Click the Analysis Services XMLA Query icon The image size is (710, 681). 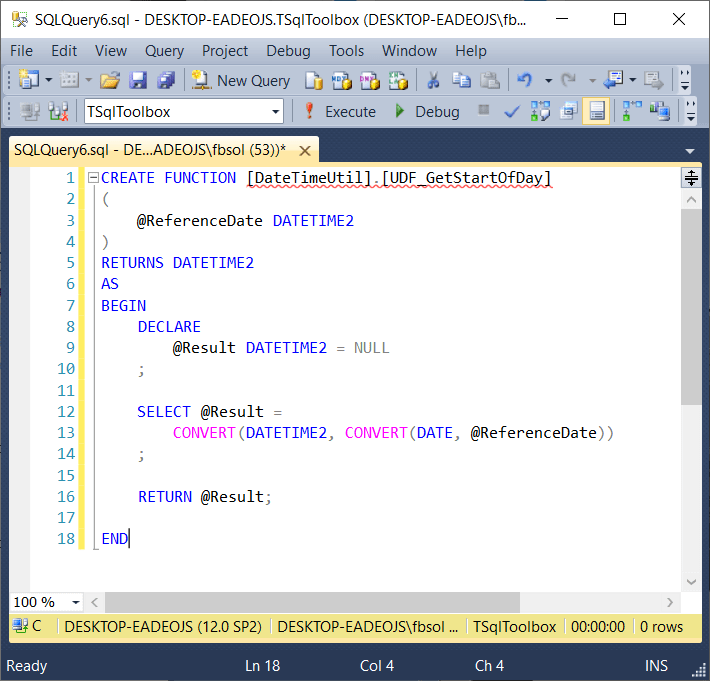pyautogui.click(x=398, y=81)
